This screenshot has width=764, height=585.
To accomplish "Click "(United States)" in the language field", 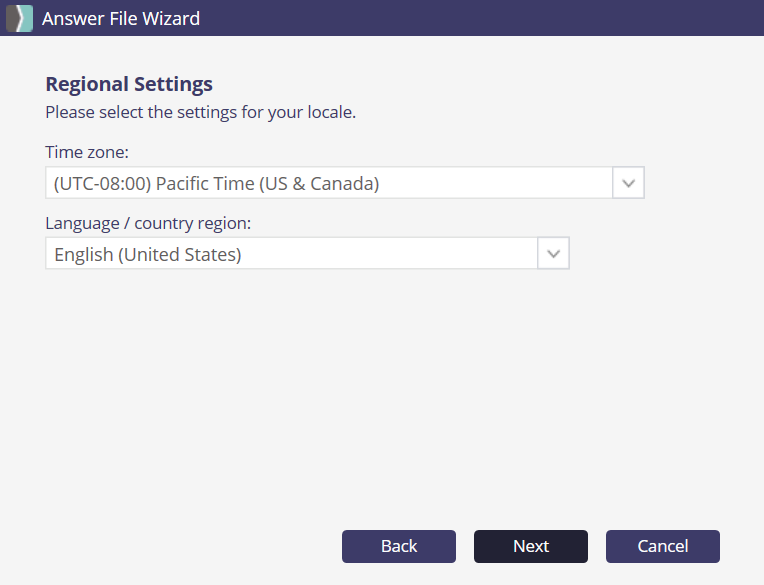I will click(180, 255).
